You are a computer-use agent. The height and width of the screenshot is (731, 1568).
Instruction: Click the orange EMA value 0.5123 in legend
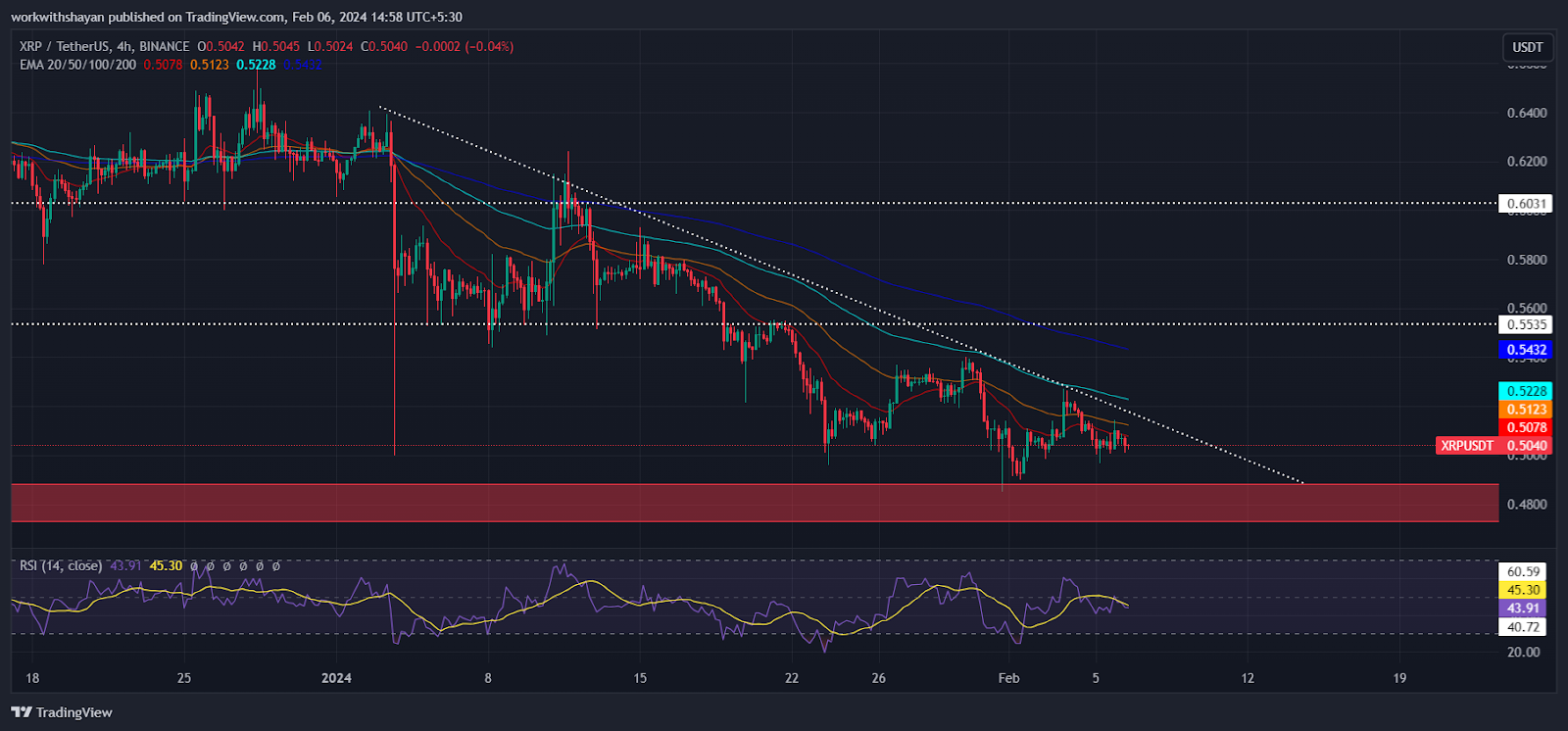[210, 65]
